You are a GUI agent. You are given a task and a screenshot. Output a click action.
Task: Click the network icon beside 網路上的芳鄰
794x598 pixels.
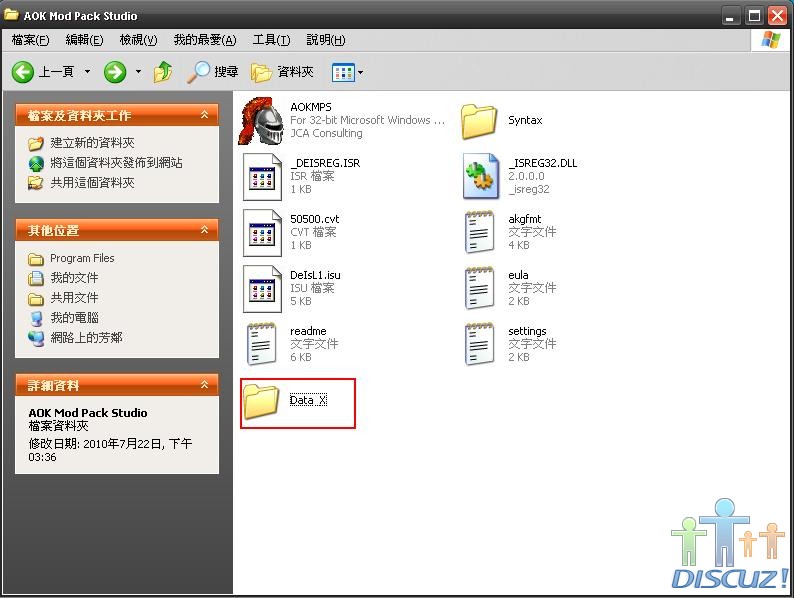click(36, 338)
